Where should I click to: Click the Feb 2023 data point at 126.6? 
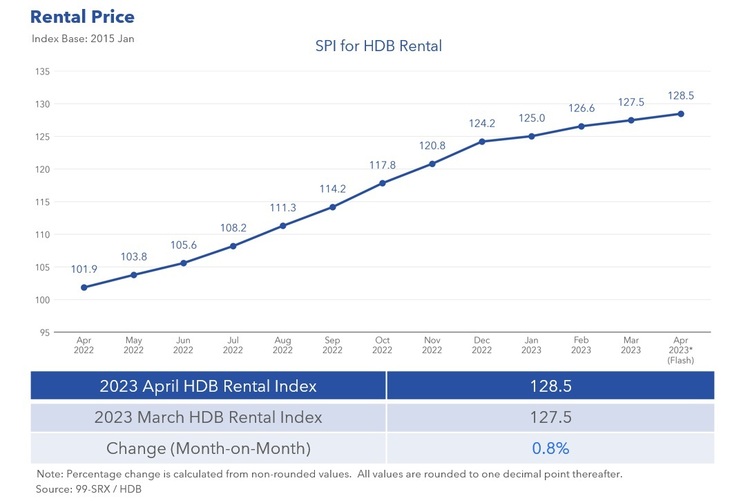click(x=582, y=126)
